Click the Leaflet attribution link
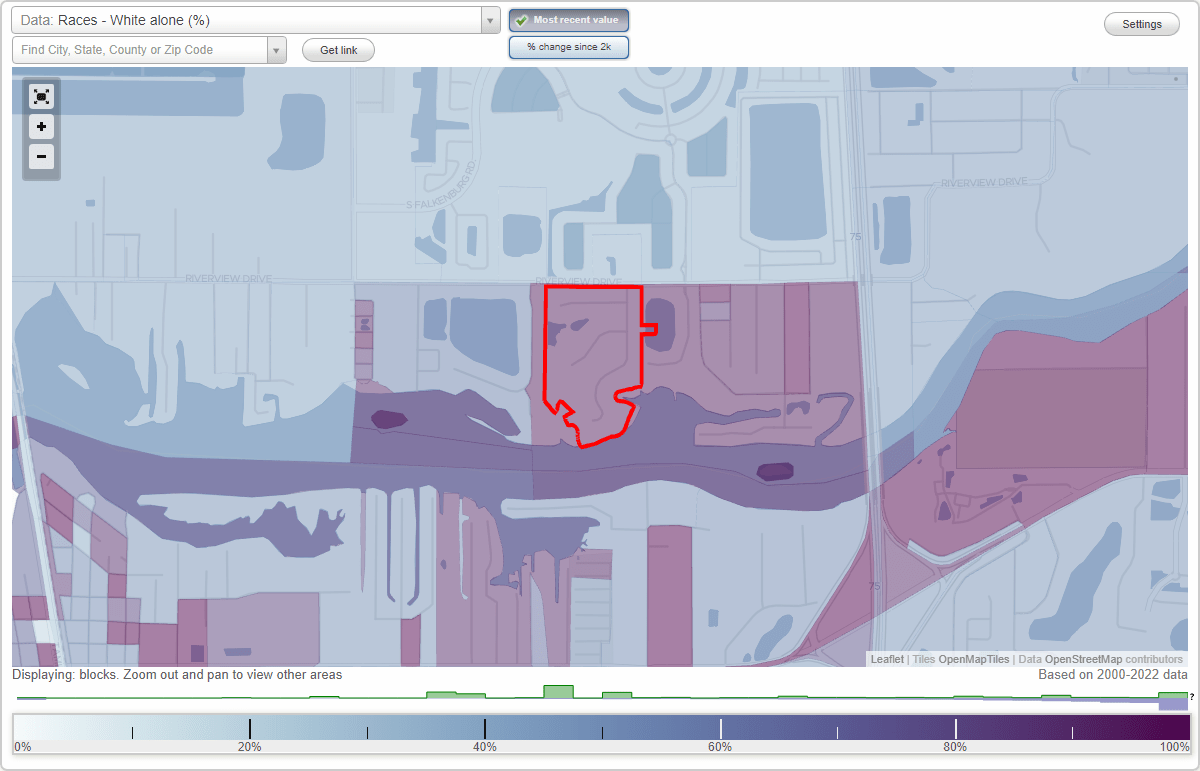1200x771 pixels. click(886, 659)
